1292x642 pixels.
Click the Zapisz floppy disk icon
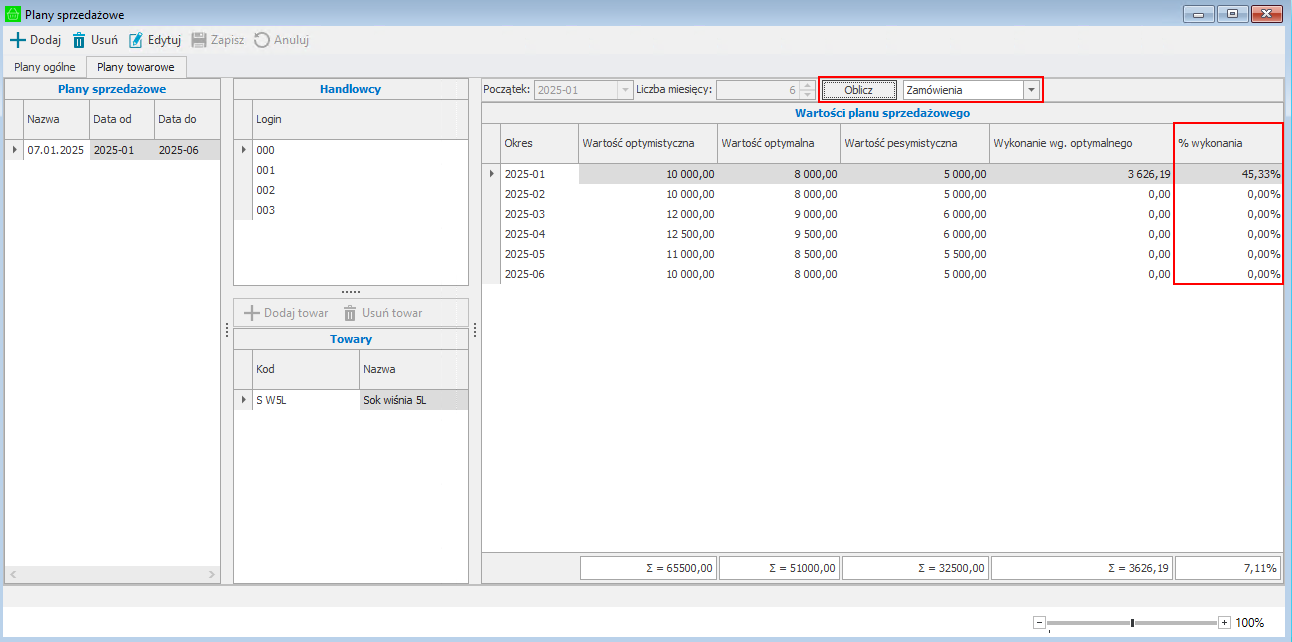pos(199,40)
